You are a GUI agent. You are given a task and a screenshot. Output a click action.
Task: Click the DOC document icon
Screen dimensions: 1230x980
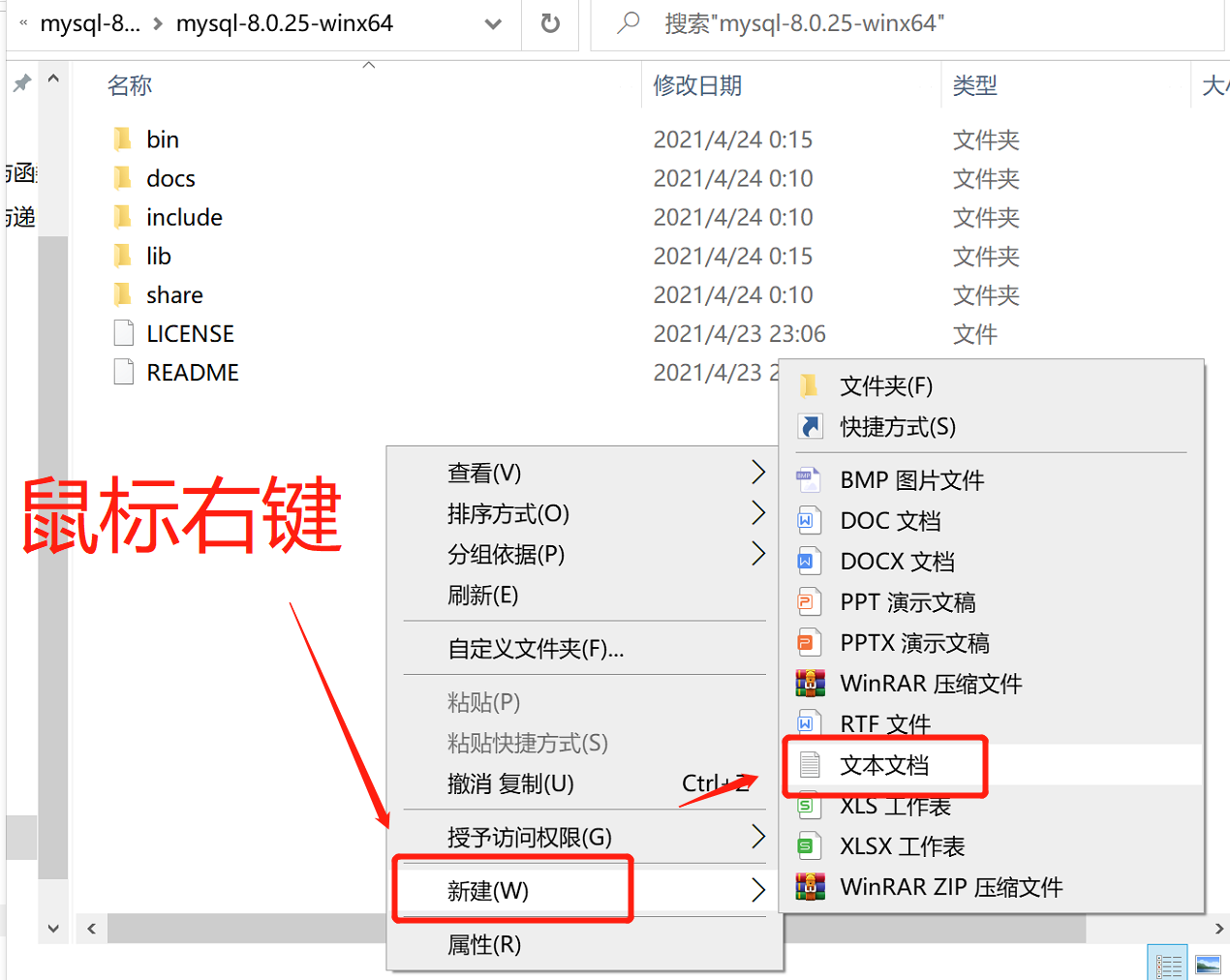click(x=809, y=521)
